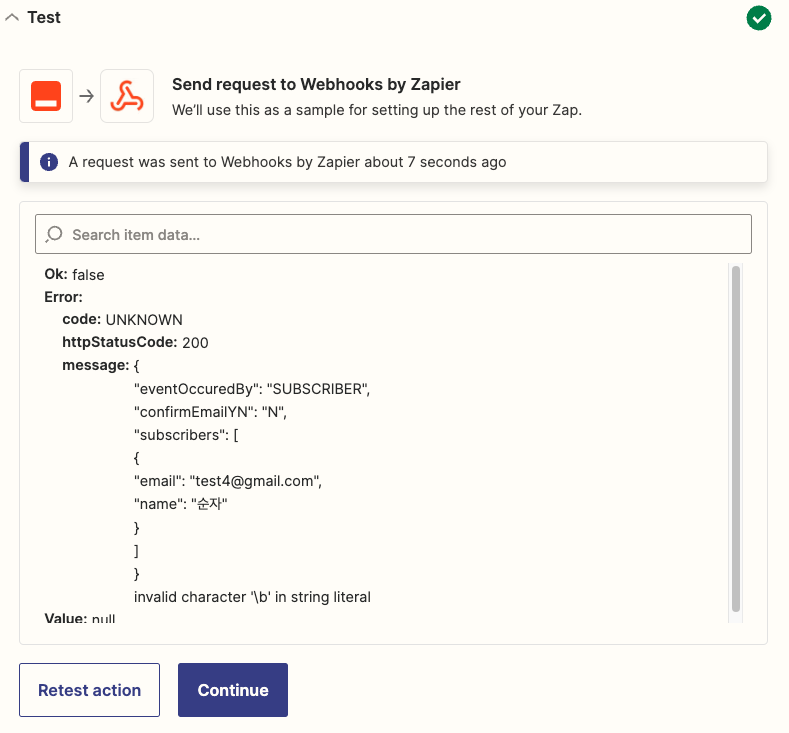Select the 'Ok: false' data row
Viewport: 789px width, 733px height.
pos(74,275)
